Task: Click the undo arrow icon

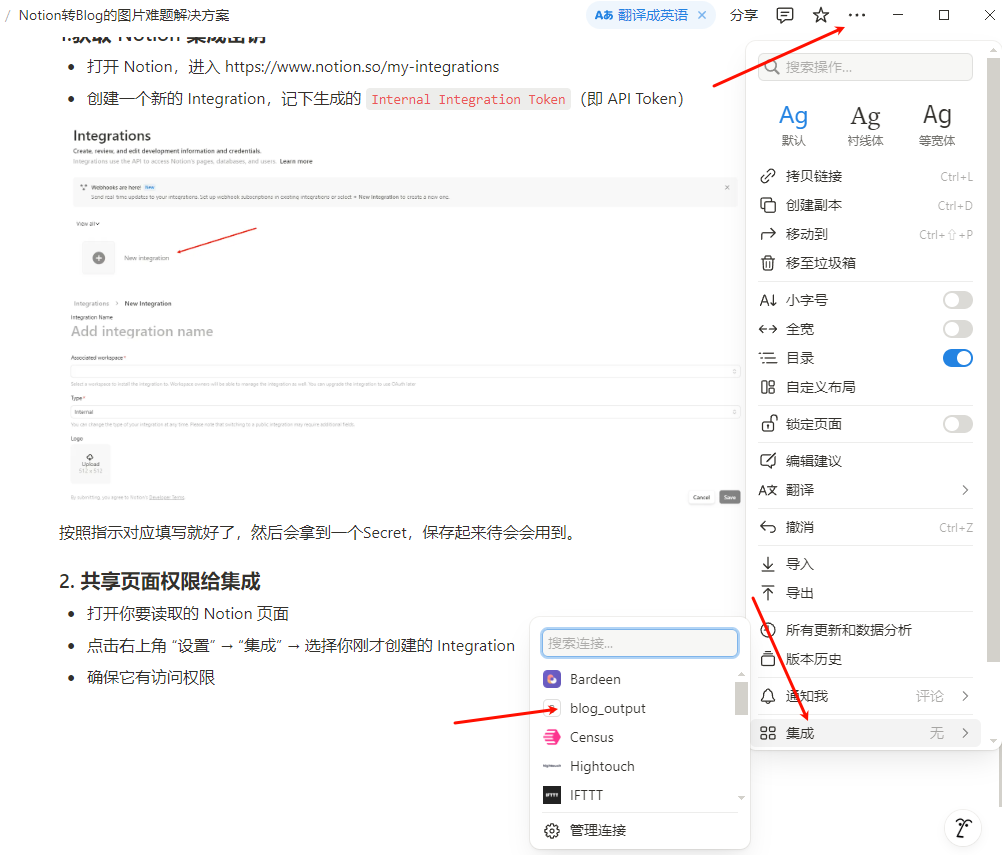Action: 768,527
